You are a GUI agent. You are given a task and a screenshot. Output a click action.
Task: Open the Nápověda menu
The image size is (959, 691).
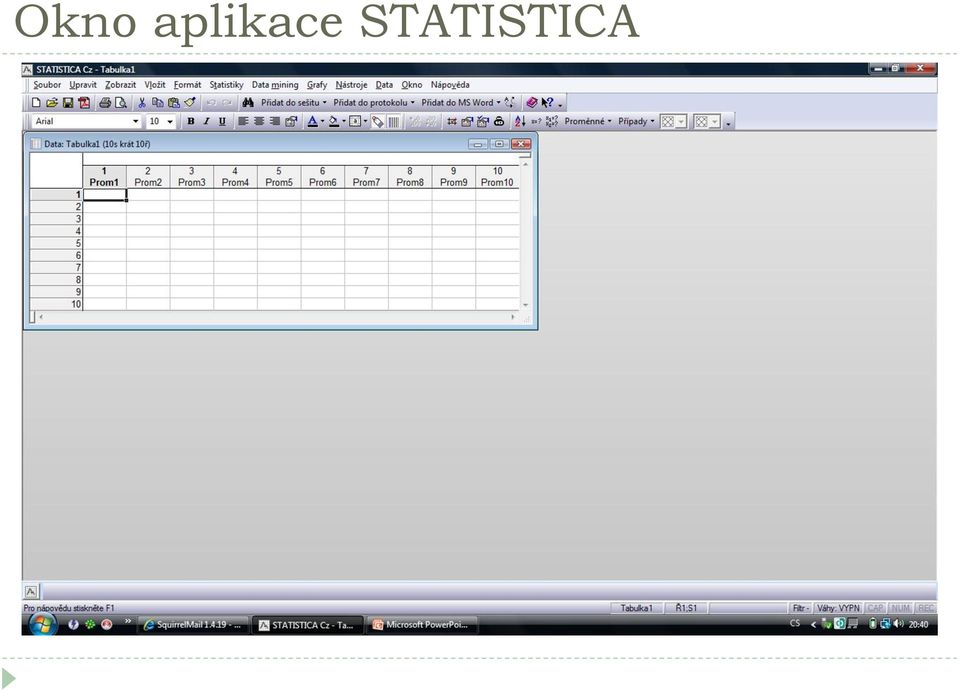tap(450, 85)
